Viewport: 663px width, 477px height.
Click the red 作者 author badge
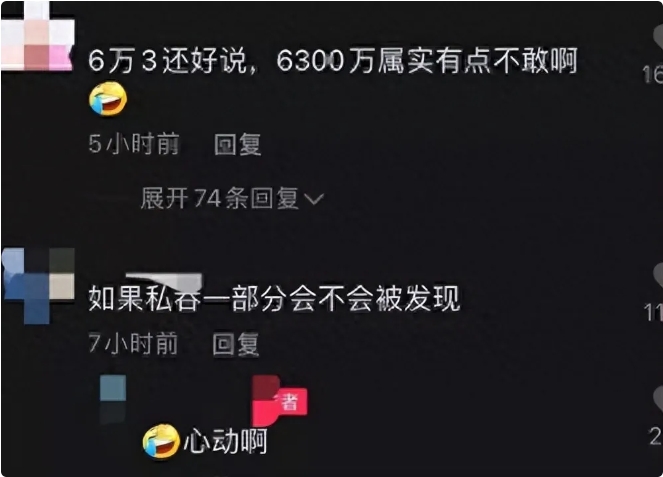click(x=289, y=402)
